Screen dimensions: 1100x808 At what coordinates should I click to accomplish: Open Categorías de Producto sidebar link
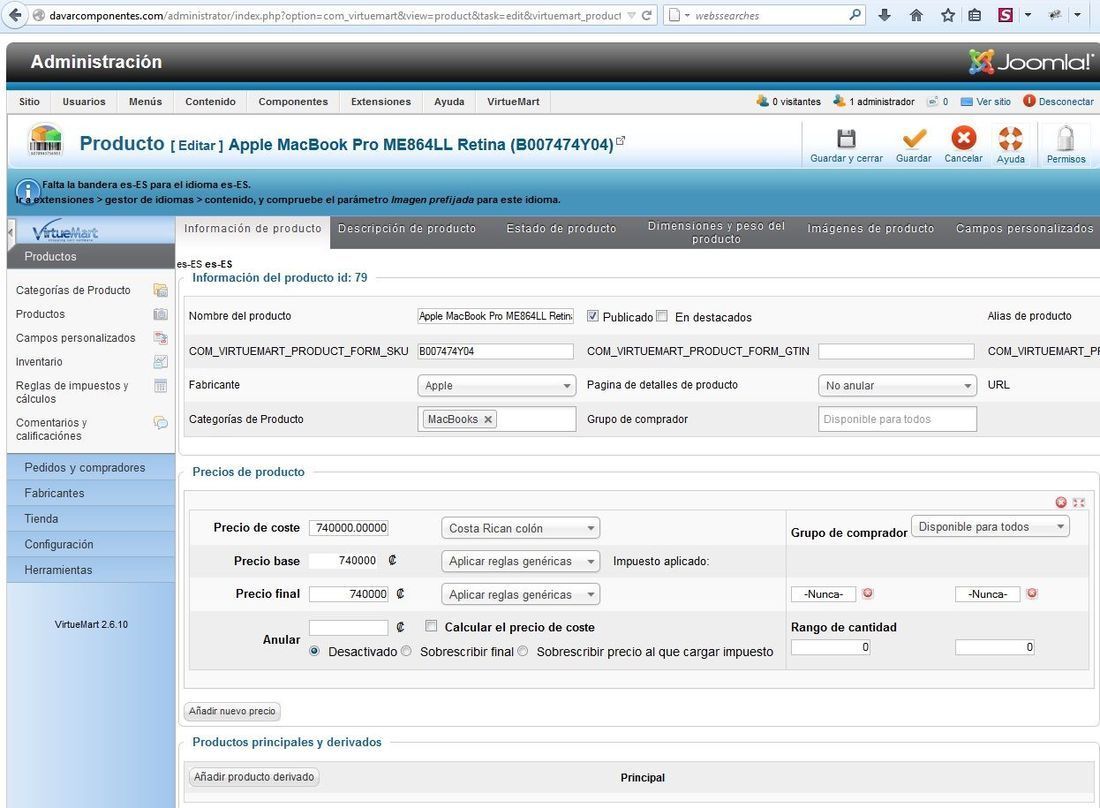[73, 290]
